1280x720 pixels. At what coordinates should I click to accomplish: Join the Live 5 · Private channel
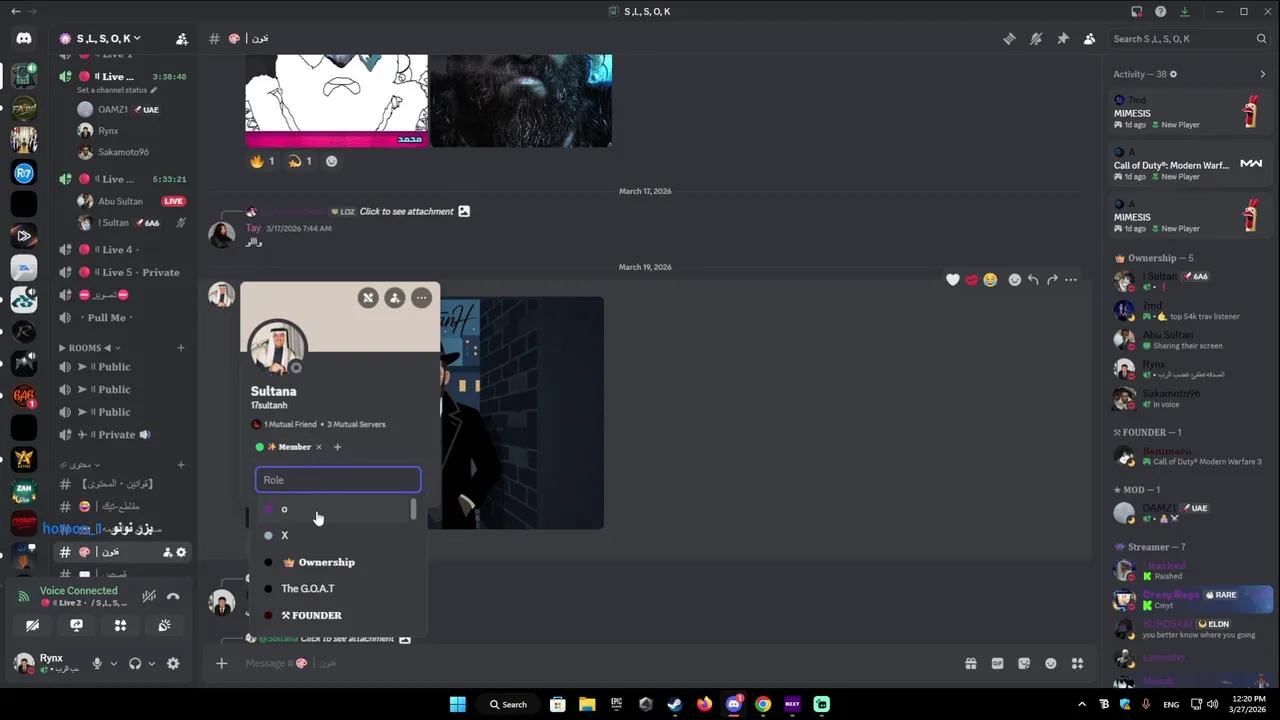point(122,272)
